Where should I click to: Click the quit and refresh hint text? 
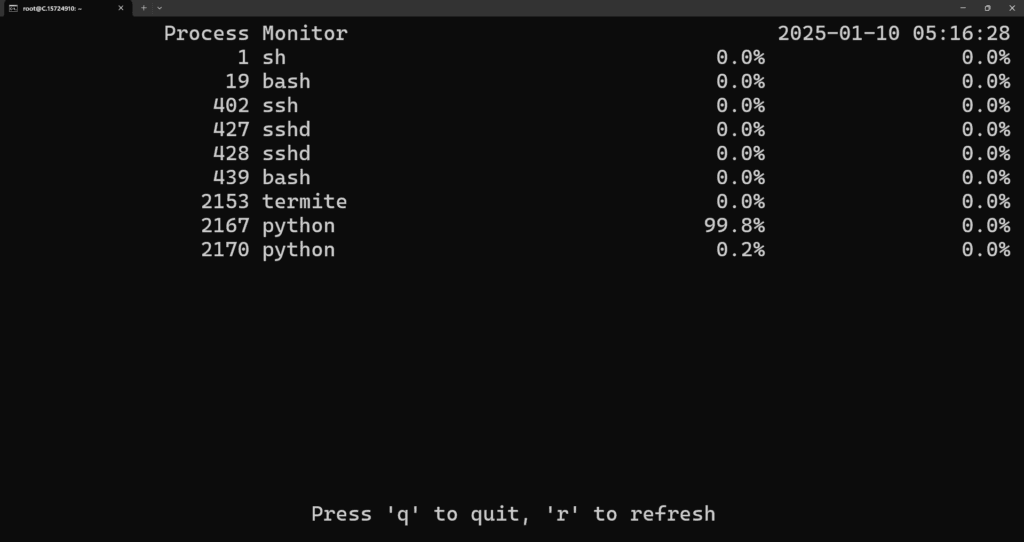point(513,514)
